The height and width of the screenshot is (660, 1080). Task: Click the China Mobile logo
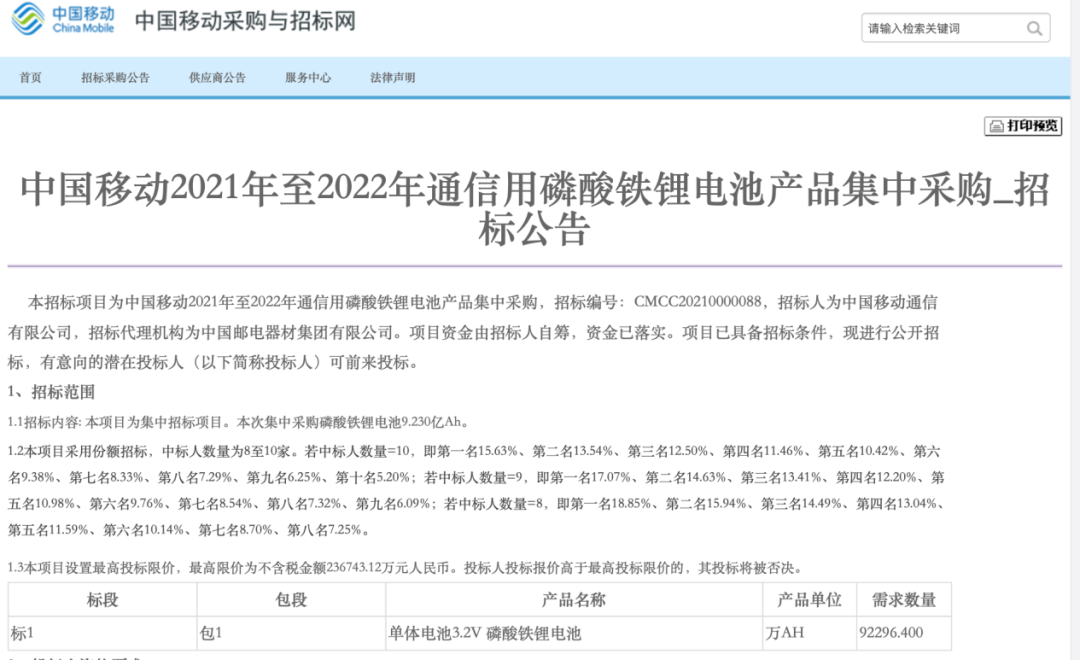(x=63, y=19)
